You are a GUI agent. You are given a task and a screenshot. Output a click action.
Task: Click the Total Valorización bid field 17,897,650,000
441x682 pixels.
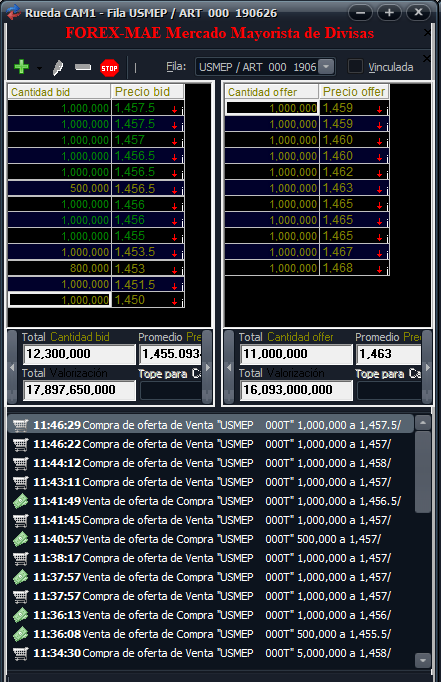pyautogui.click(x=79, y=390)
